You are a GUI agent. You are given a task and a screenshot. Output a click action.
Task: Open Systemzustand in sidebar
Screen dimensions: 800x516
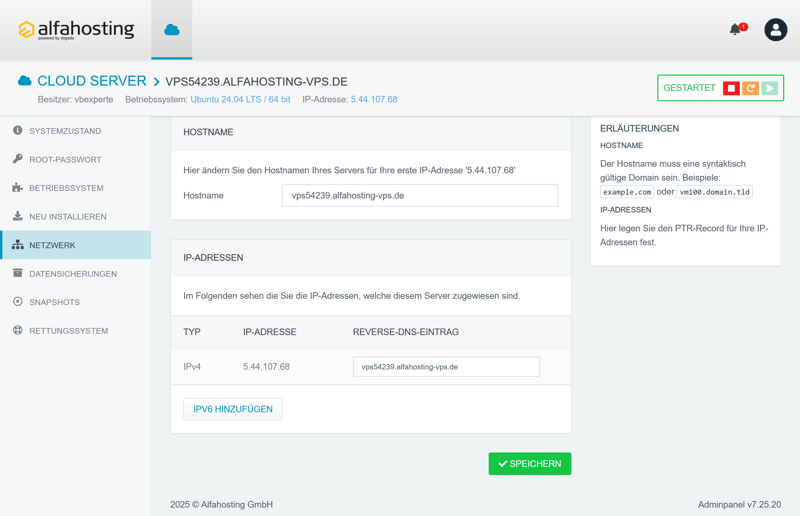[76, 131]
